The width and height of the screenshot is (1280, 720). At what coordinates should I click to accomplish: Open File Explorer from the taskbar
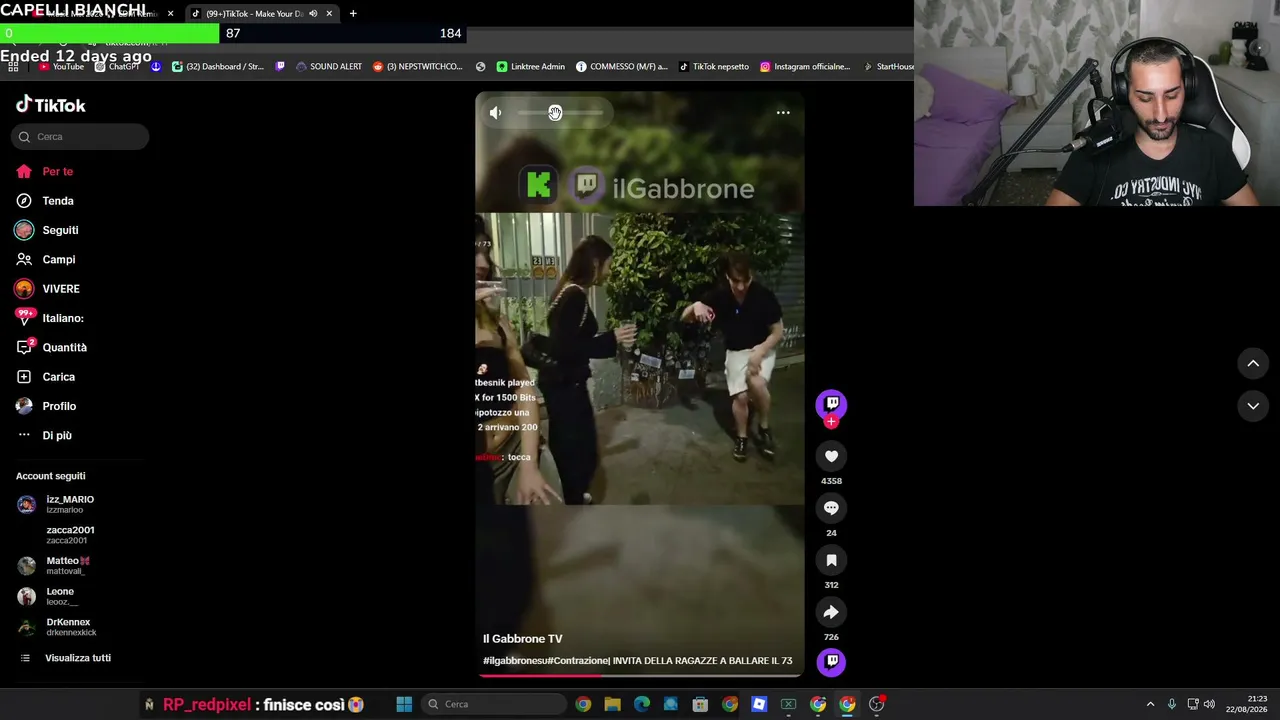coord(612,704)
